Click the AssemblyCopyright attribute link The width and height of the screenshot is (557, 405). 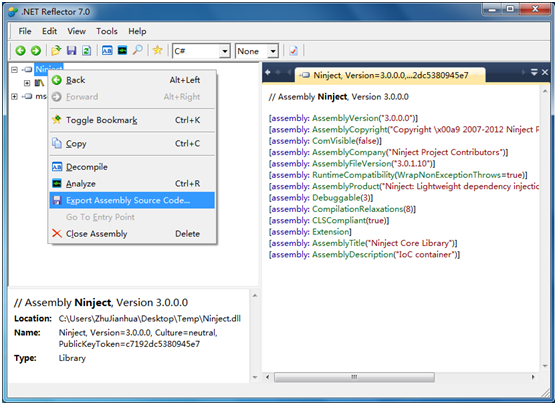coord(350,130)
